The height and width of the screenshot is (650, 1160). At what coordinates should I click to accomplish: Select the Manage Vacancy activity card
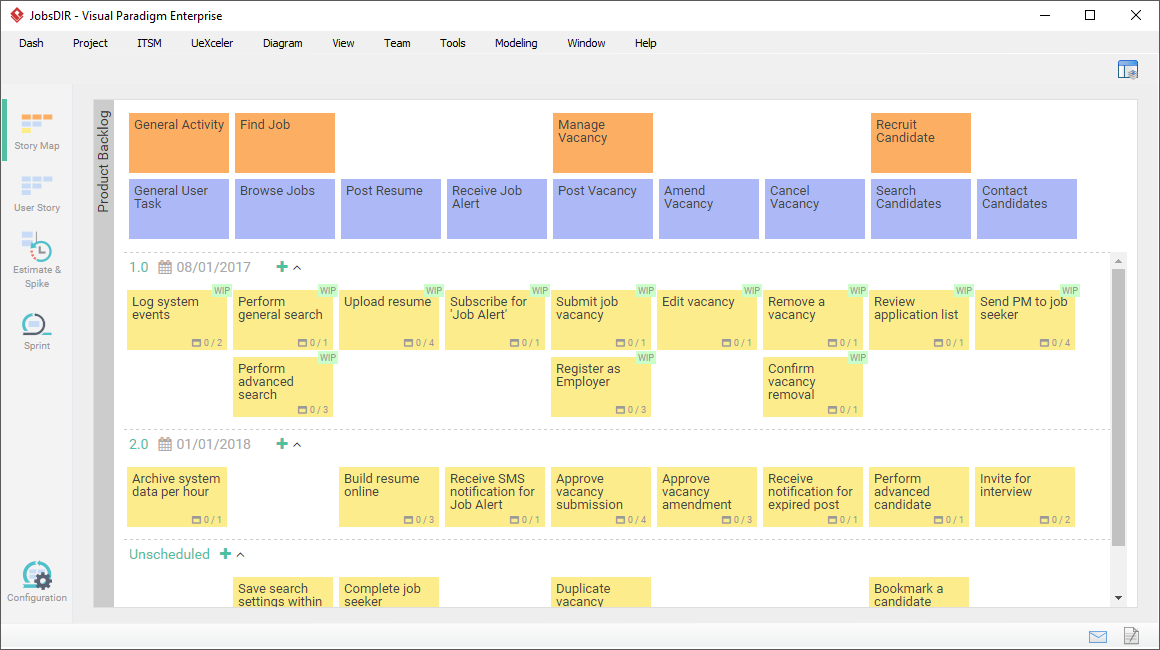pos(602,143)
